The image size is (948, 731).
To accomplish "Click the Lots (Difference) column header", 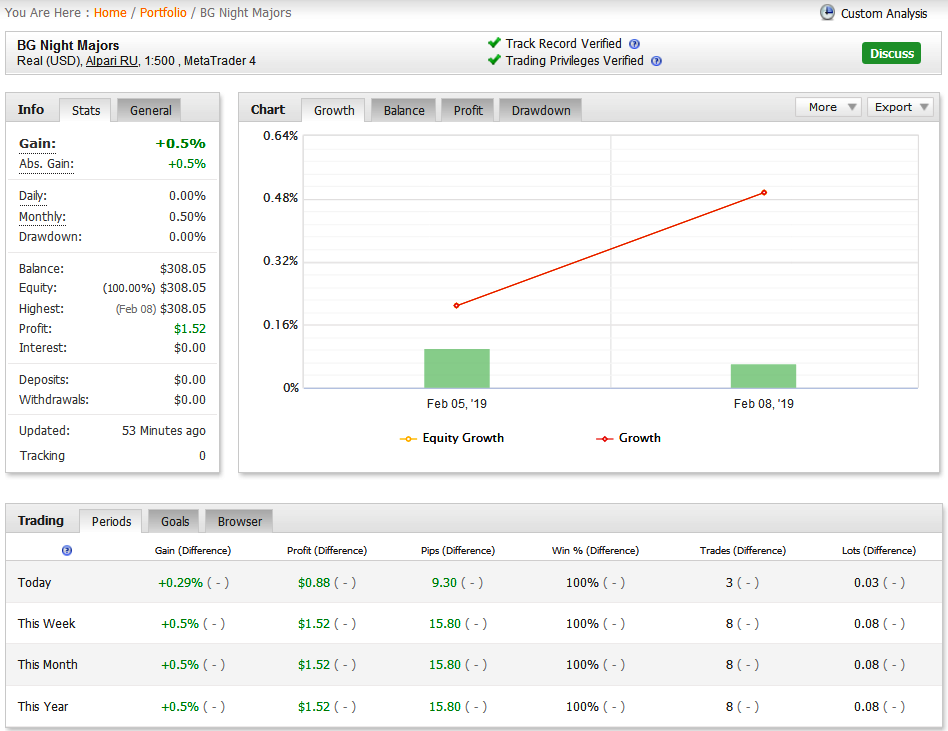I will (878, 551).
